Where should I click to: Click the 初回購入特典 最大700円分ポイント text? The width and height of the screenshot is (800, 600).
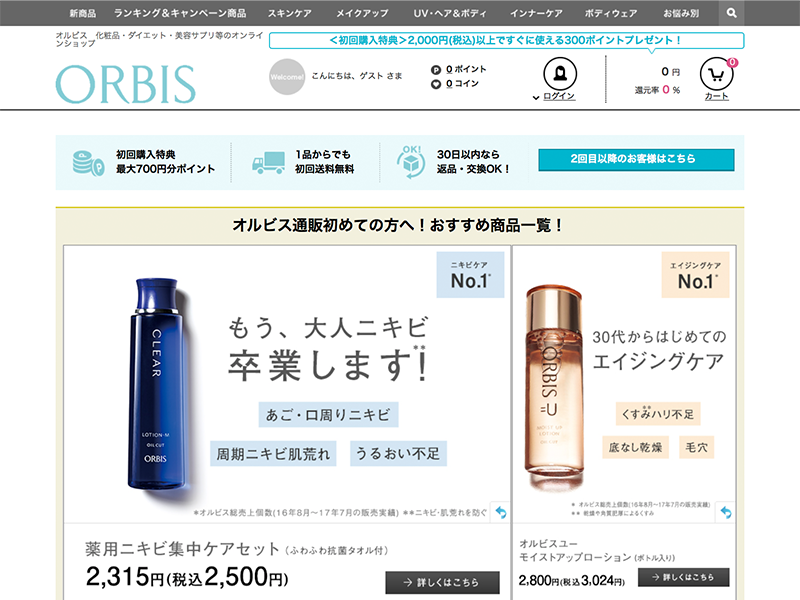tap(165, 162)
